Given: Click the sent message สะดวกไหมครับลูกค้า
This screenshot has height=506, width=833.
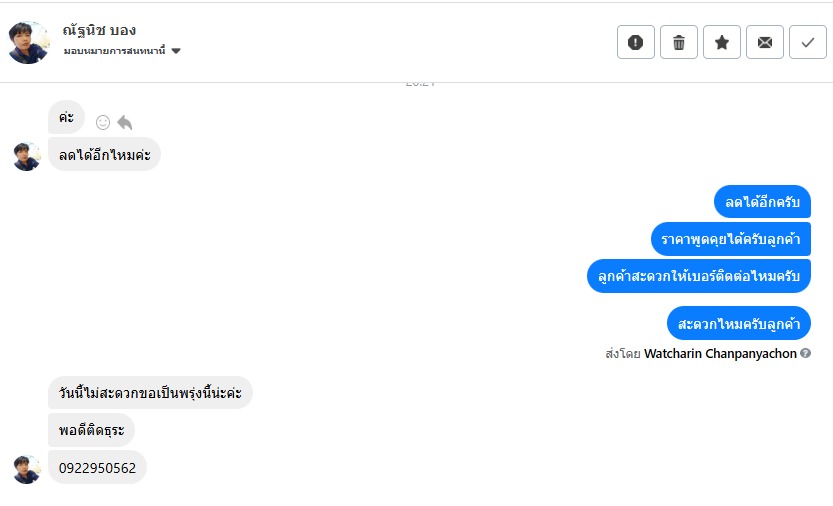Looking at the screenshot, I should (738, 323).
